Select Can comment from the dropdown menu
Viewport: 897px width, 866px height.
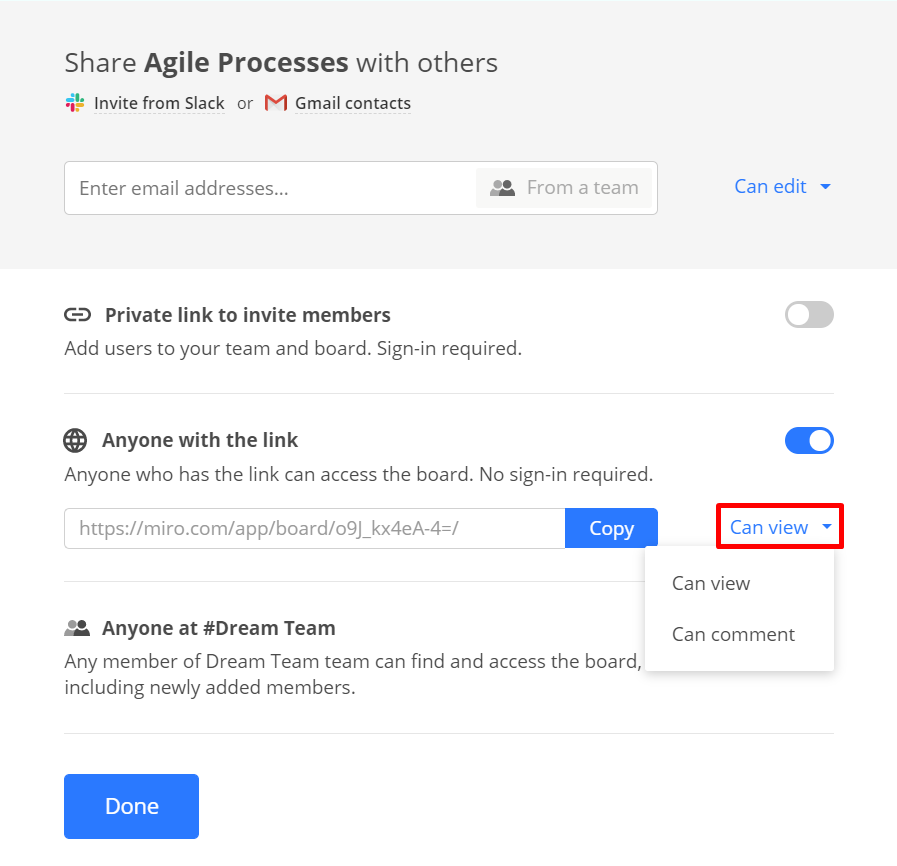coord(733,635)
